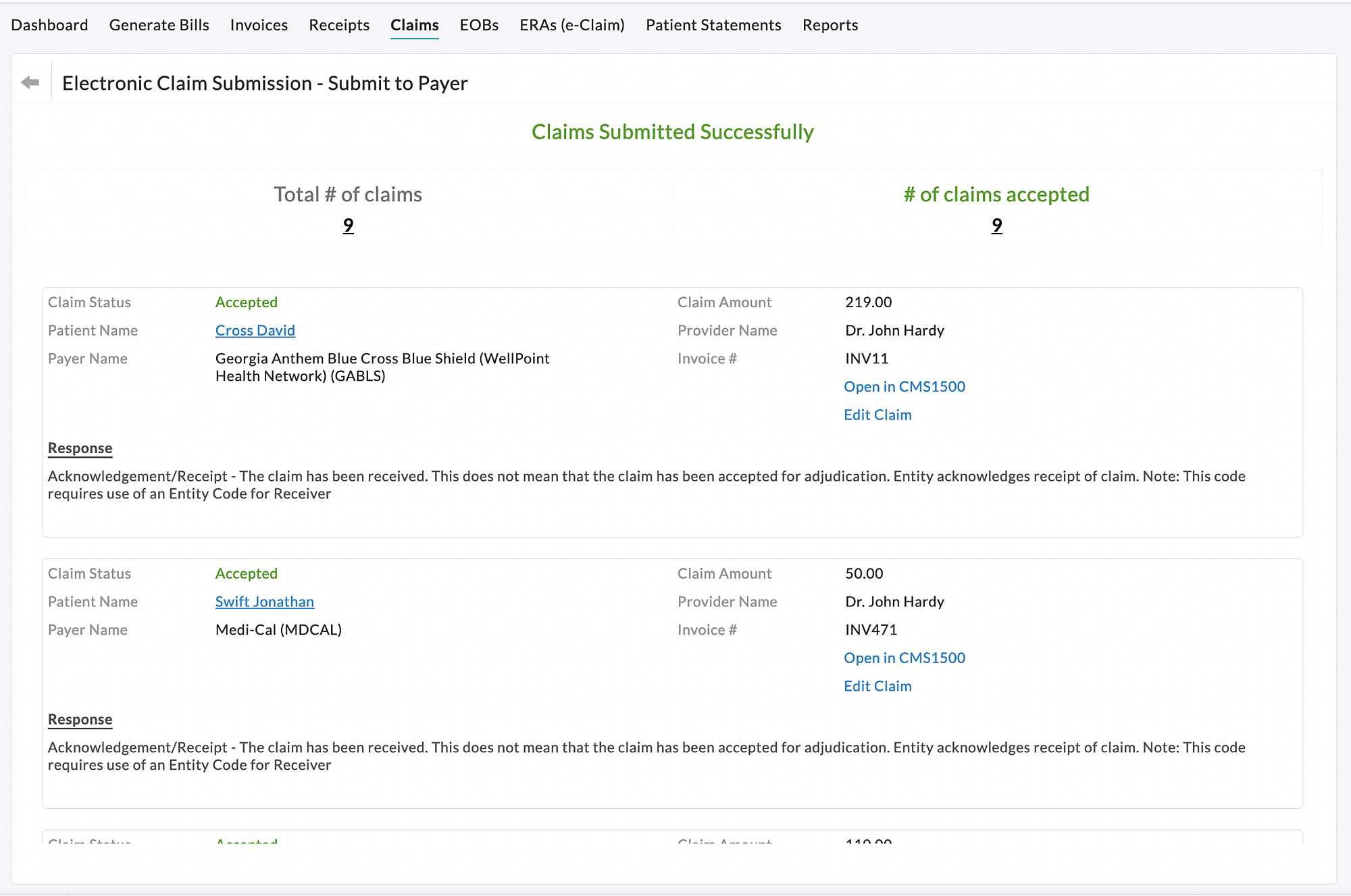Edit claim for invoice INV11
Screen dimensions: 1351x896
877,415
